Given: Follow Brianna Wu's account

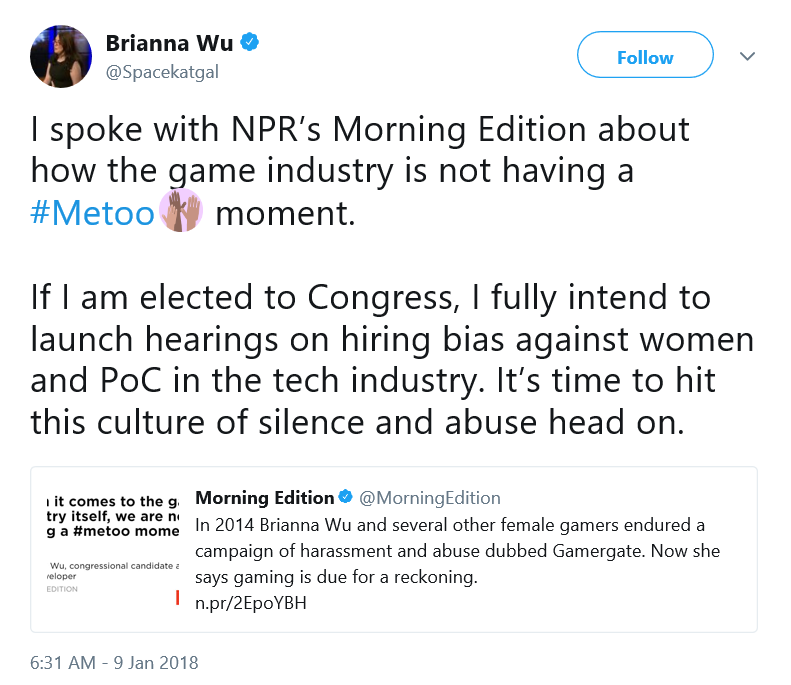Looking at the screenshot, I should [x=645, y=55].
